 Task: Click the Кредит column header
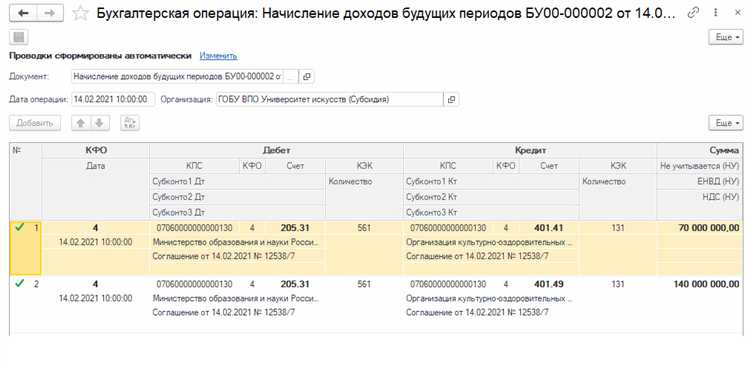(530, 150)
